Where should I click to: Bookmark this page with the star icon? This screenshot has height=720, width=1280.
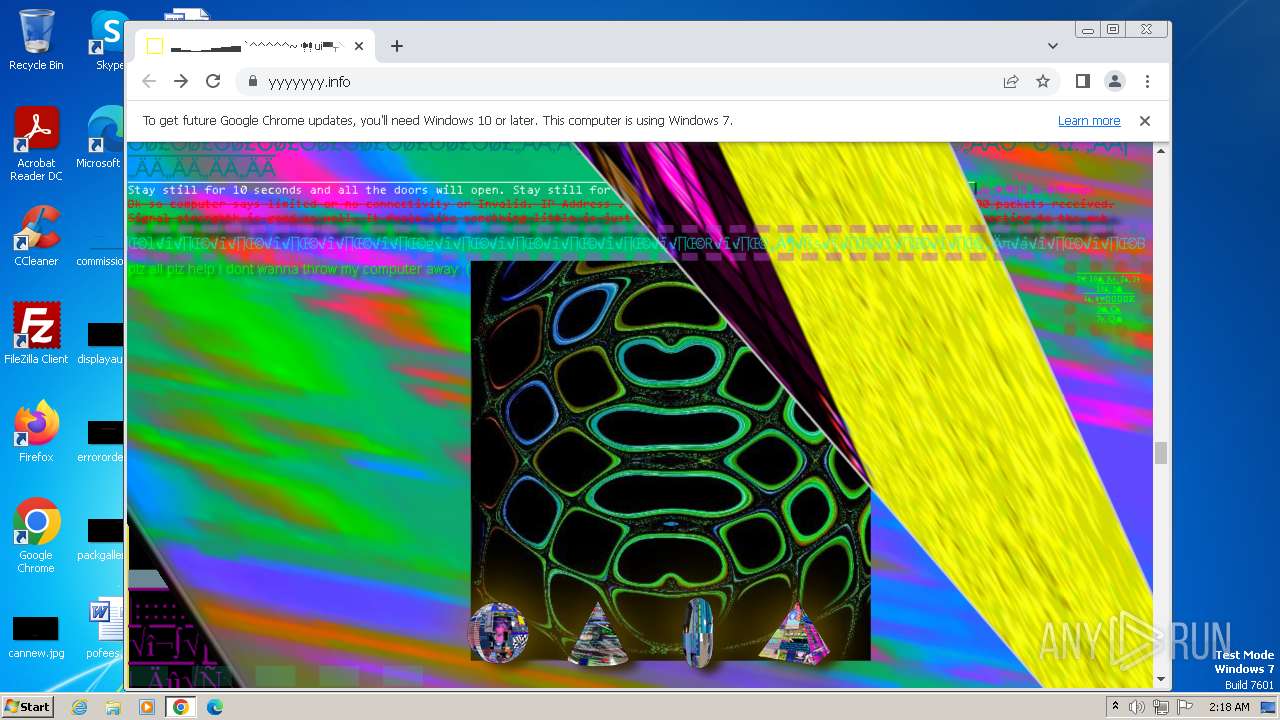[1043, 81]
